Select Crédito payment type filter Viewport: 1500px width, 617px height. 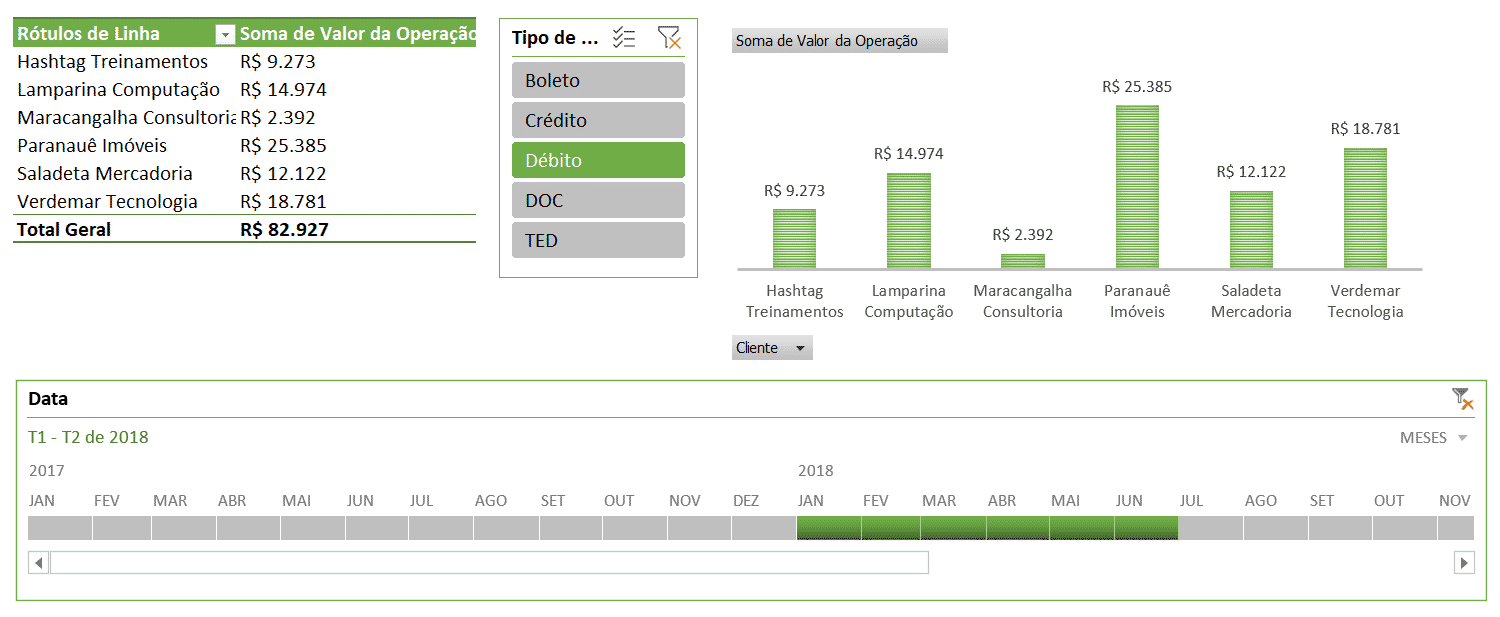(x=598, y=120)
